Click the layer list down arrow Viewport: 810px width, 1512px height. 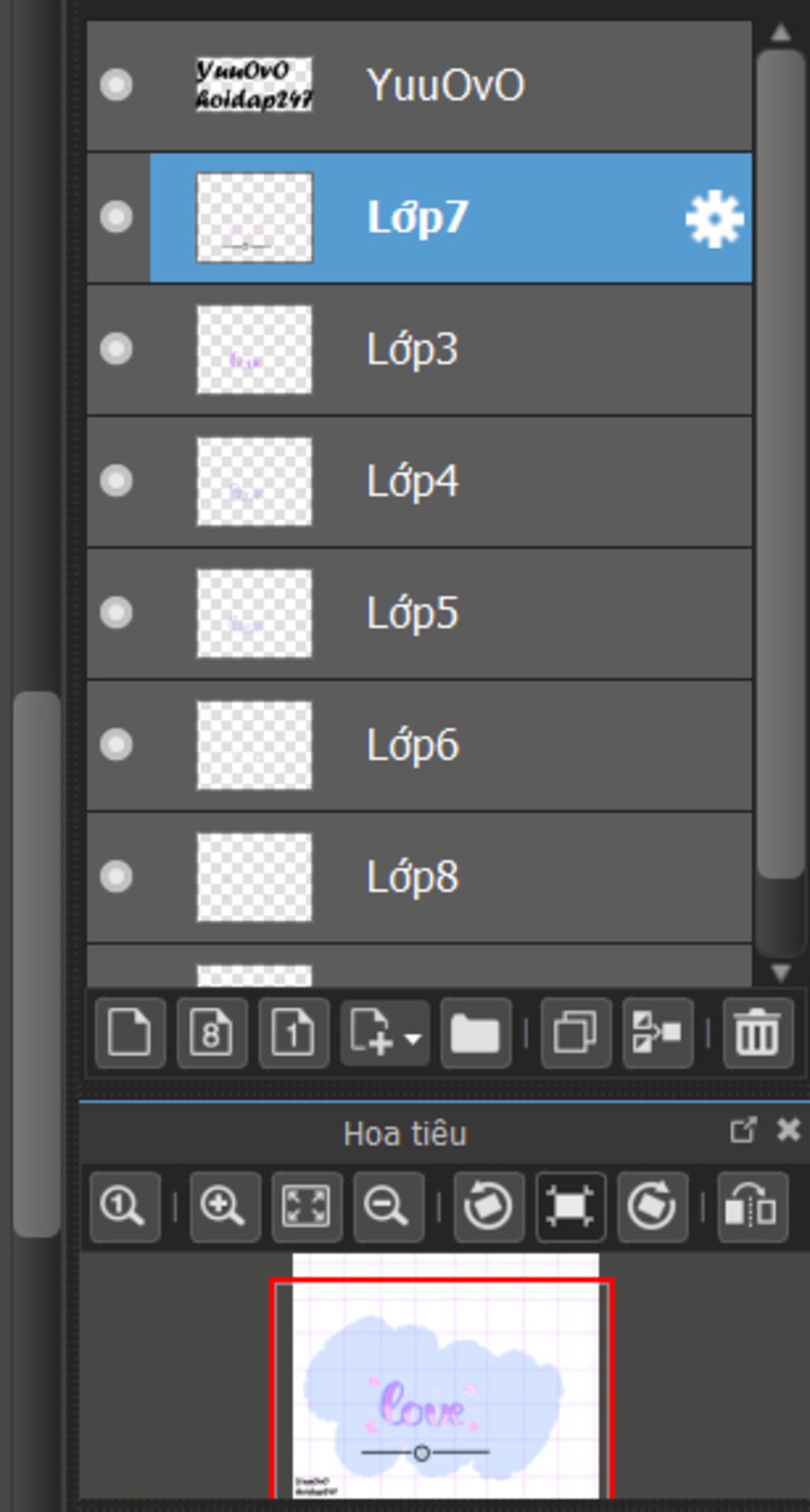781,971
